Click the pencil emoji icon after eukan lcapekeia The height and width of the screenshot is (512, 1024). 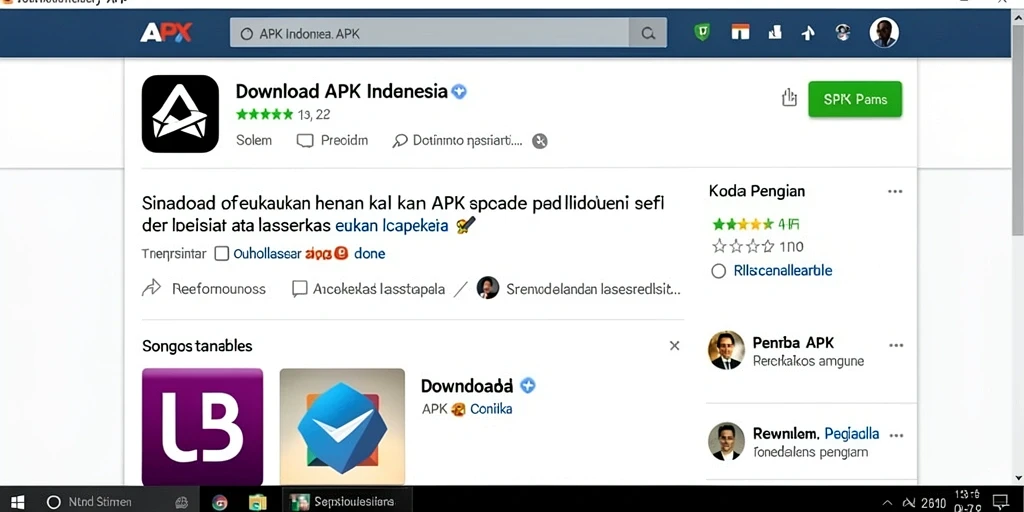[466, 226]
